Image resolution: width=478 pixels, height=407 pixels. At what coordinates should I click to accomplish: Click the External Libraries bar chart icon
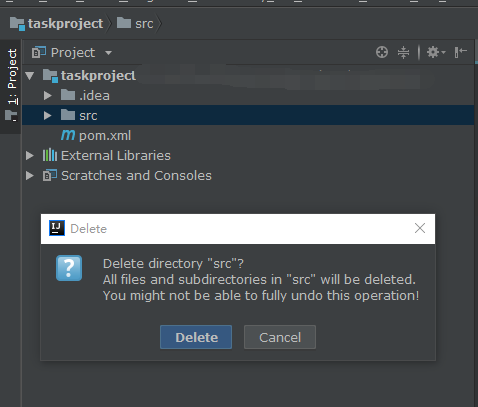pos(50,155)
